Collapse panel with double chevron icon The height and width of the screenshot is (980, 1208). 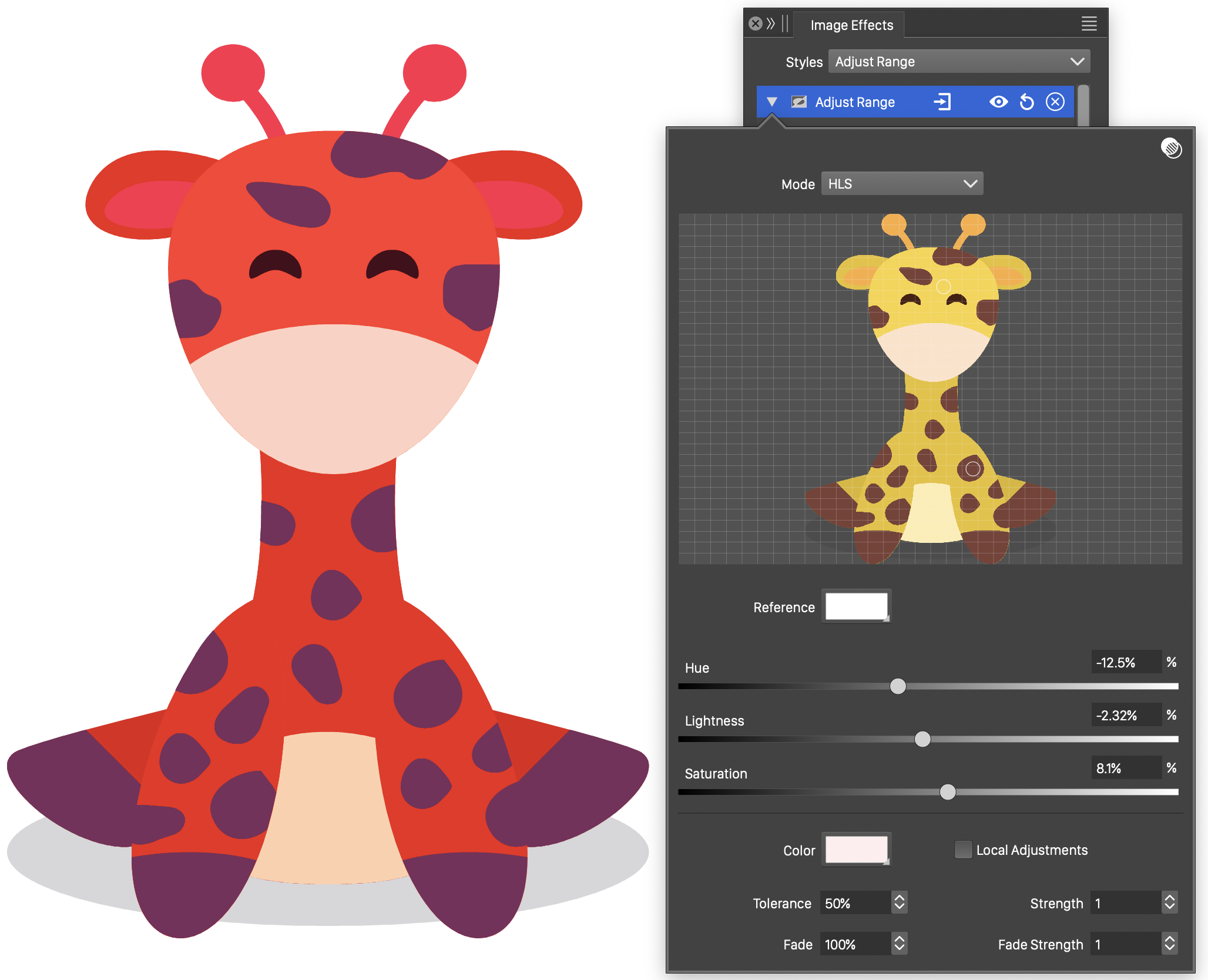pos(771,24)
